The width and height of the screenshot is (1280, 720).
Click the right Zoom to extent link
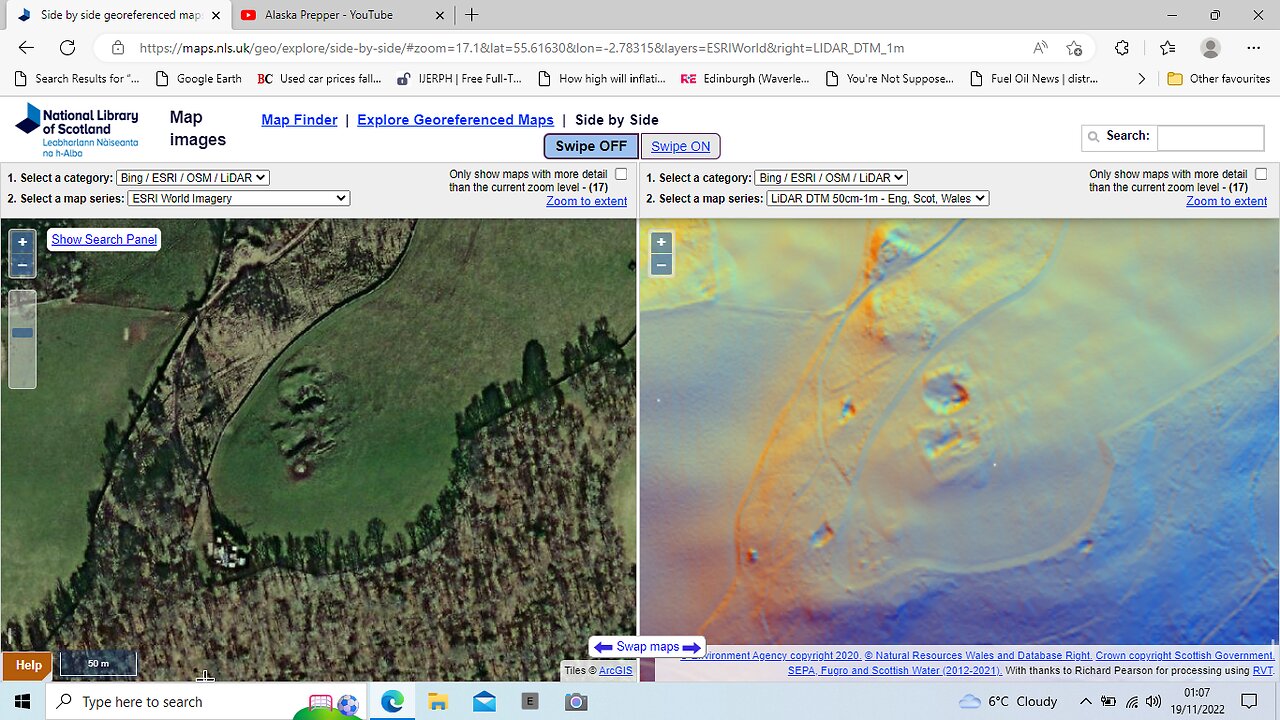click(1226, 201)
